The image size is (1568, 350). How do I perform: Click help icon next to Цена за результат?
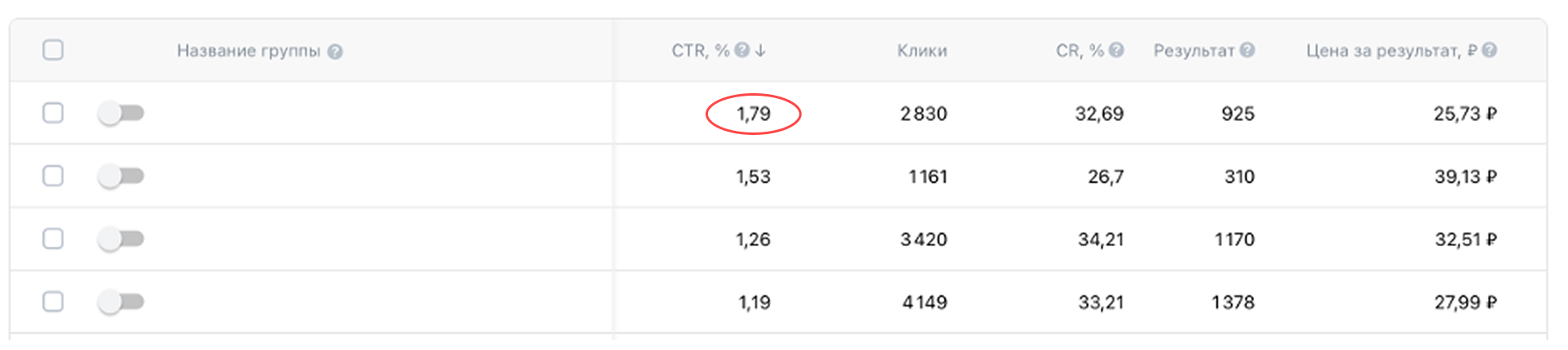point(1490,50)
